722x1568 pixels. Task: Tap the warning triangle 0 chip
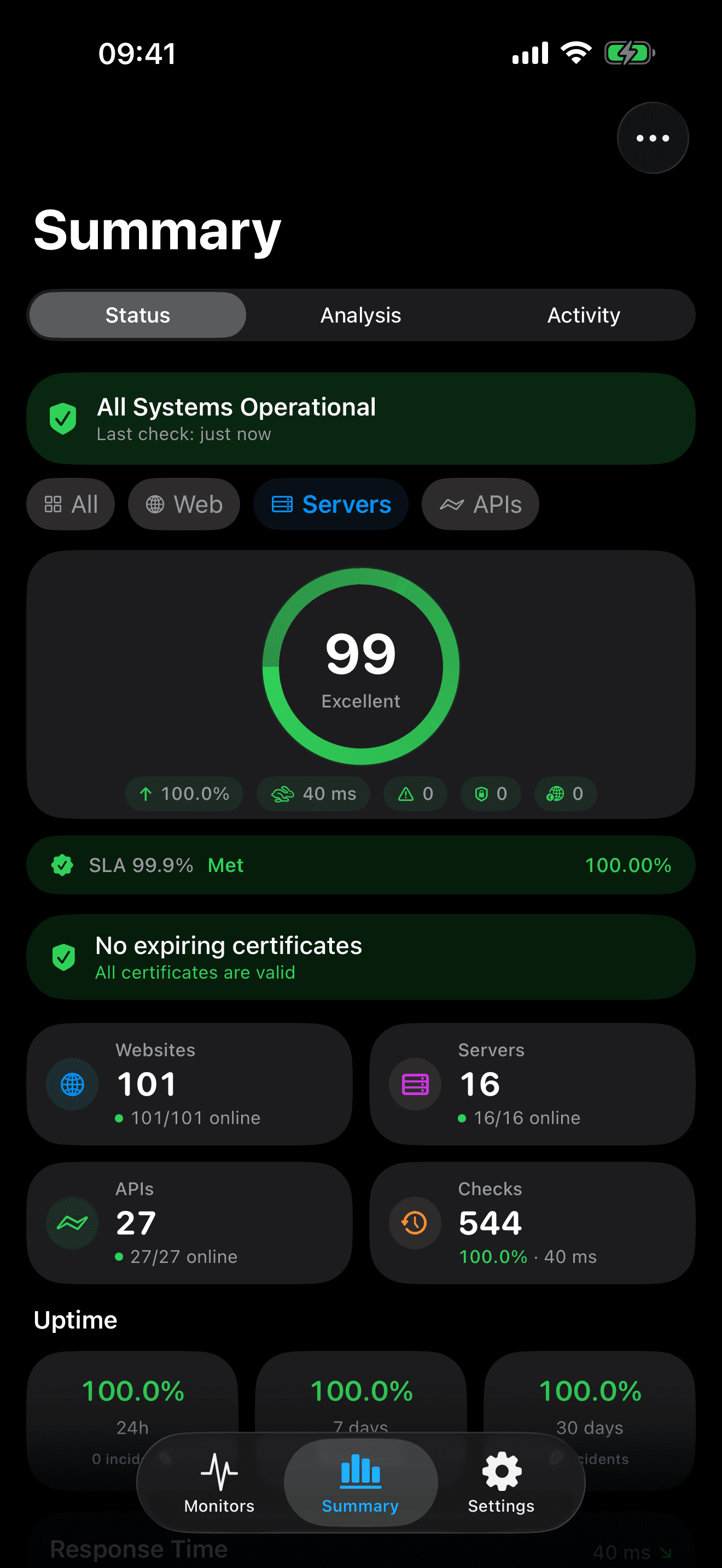(415, 794)
